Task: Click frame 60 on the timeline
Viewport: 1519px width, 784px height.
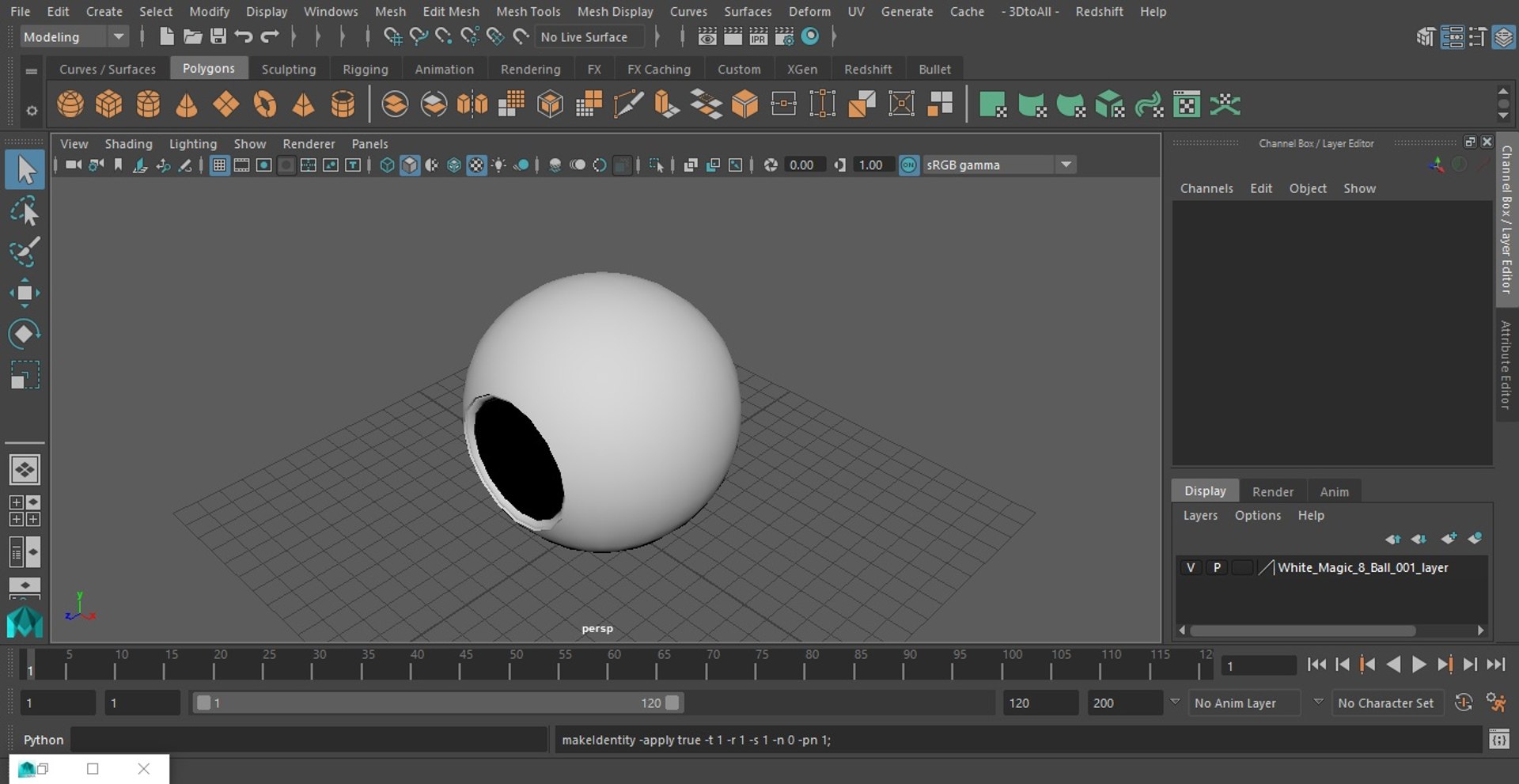Action: tap(609, 665)
